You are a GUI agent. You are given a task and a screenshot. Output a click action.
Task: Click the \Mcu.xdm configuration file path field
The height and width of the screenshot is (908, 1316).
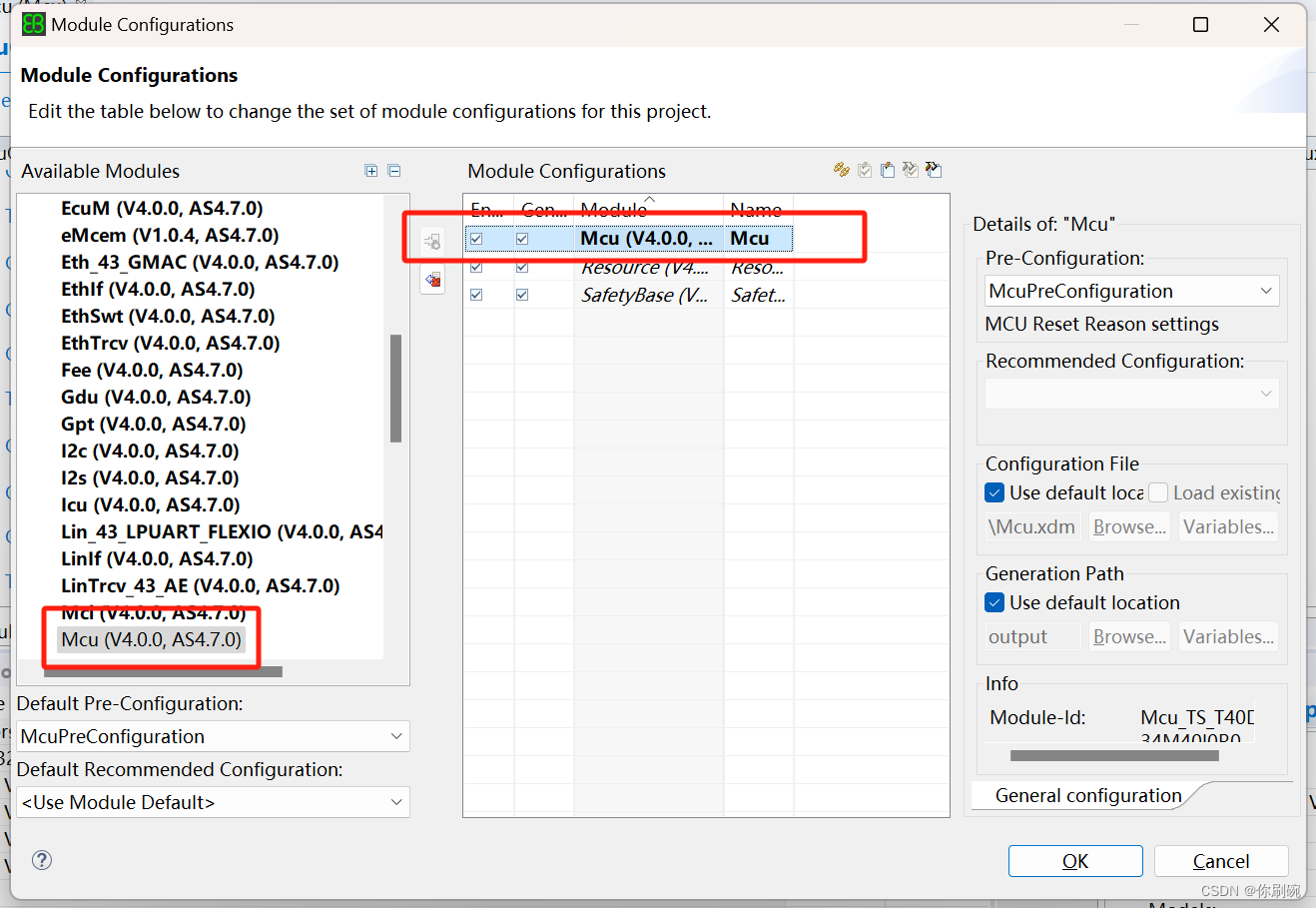[x=1033, y=526]
